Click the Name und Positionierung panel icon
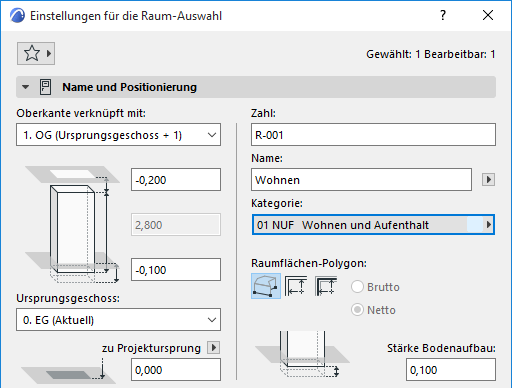The image size is (512, 388). (46, 87)
